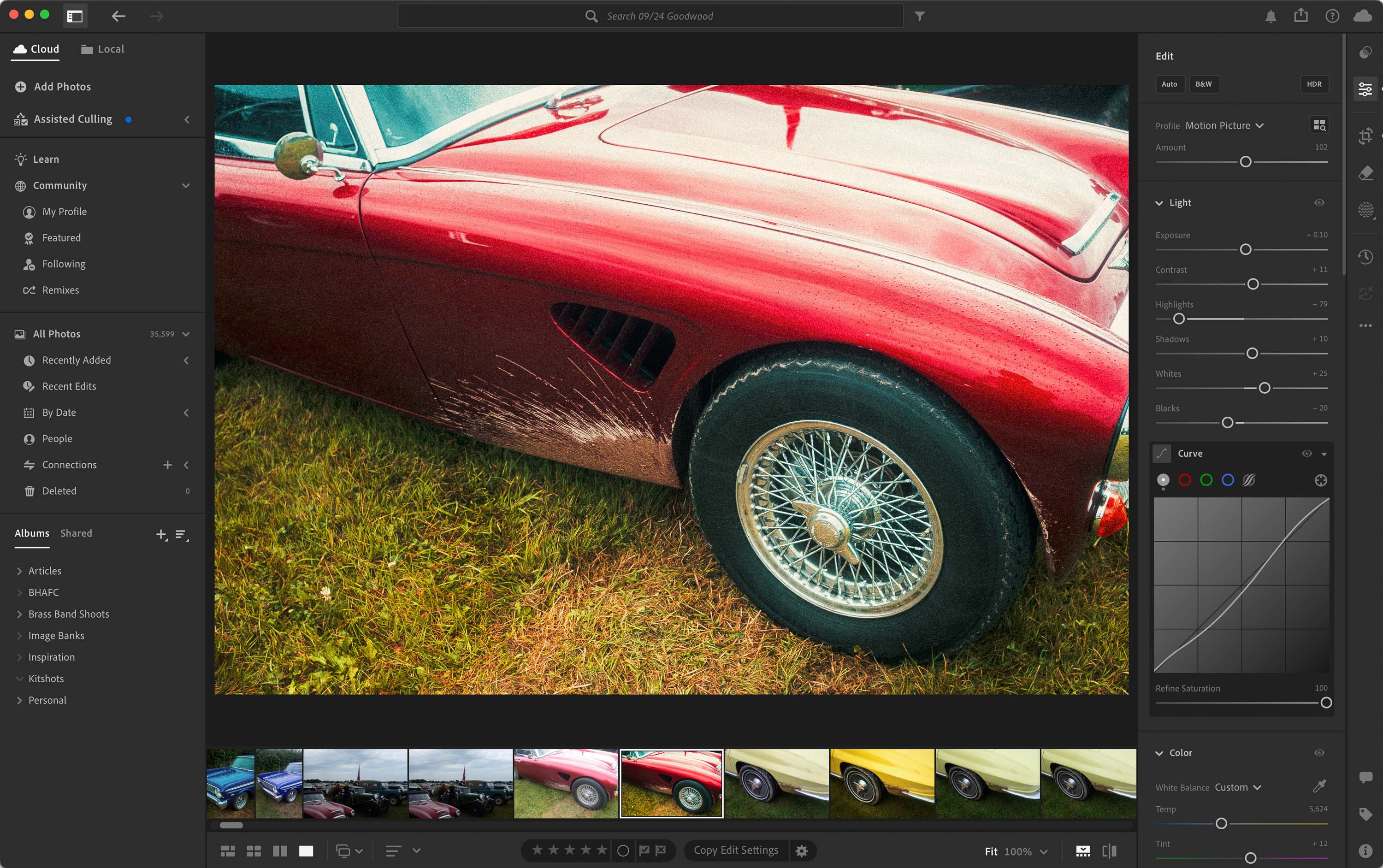Activate the curve target adjustment tool
The width and height of the screenshot is (1383, 868).
pos(1320,480)
